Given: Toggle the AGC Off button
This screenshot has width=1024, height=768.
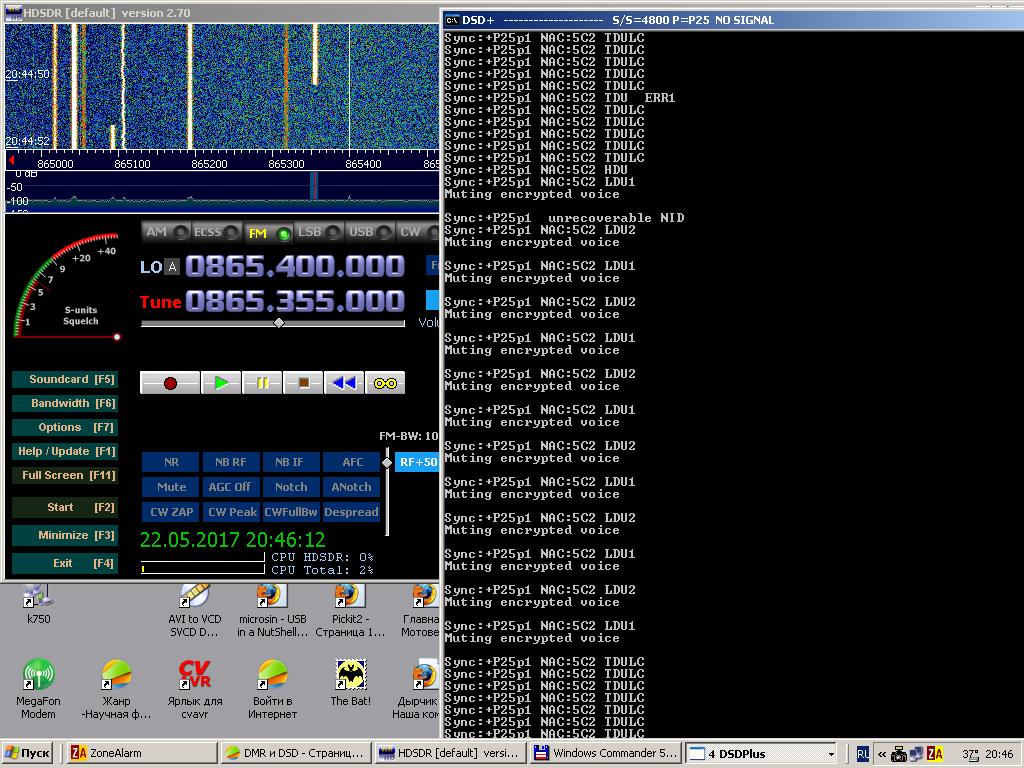Looking at the screenshot, I should pyautogui.click(x=231, y=487).
